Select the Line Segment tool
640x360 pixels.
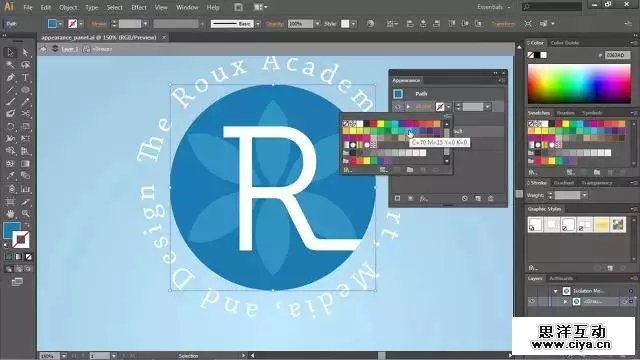coord(10,89)
